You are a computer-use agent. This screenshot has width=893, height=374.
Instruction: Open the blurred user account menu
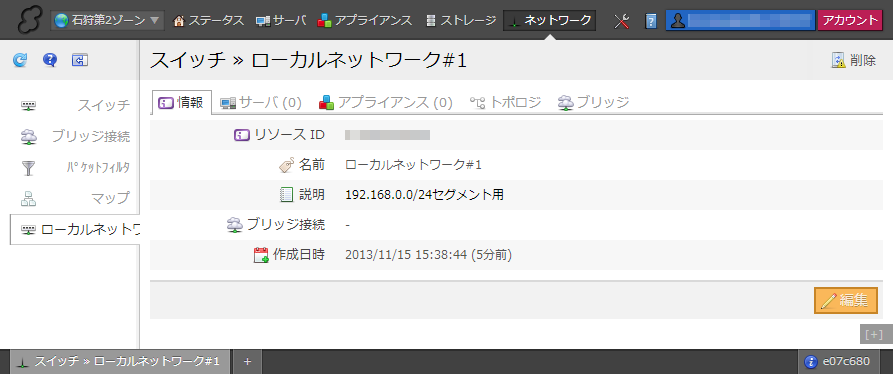point(740,20)
